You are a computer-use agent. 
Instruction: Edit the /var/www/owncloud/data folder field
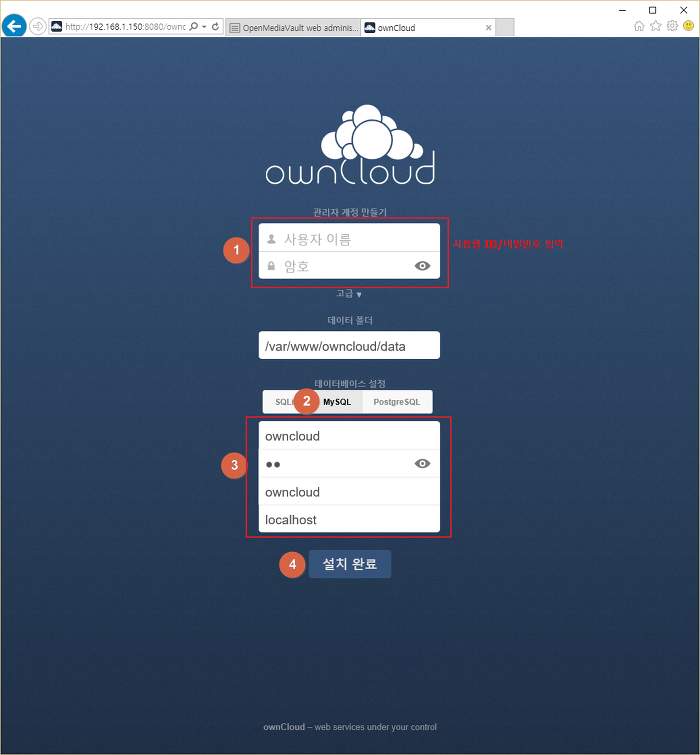click(x=349, y=346)
